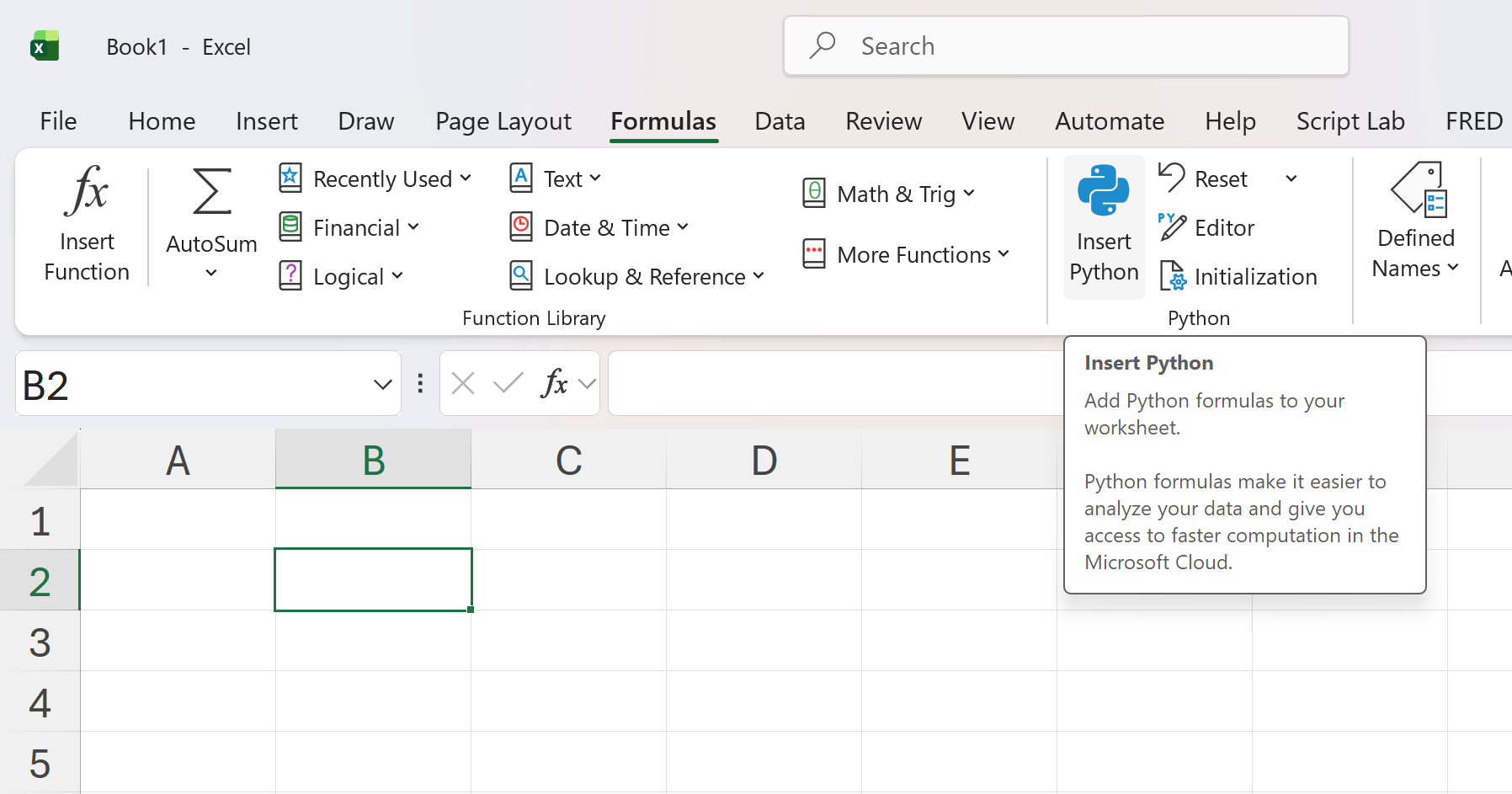Click cell D4
Screen dimensions: 1512x794
tap(764, 701)
